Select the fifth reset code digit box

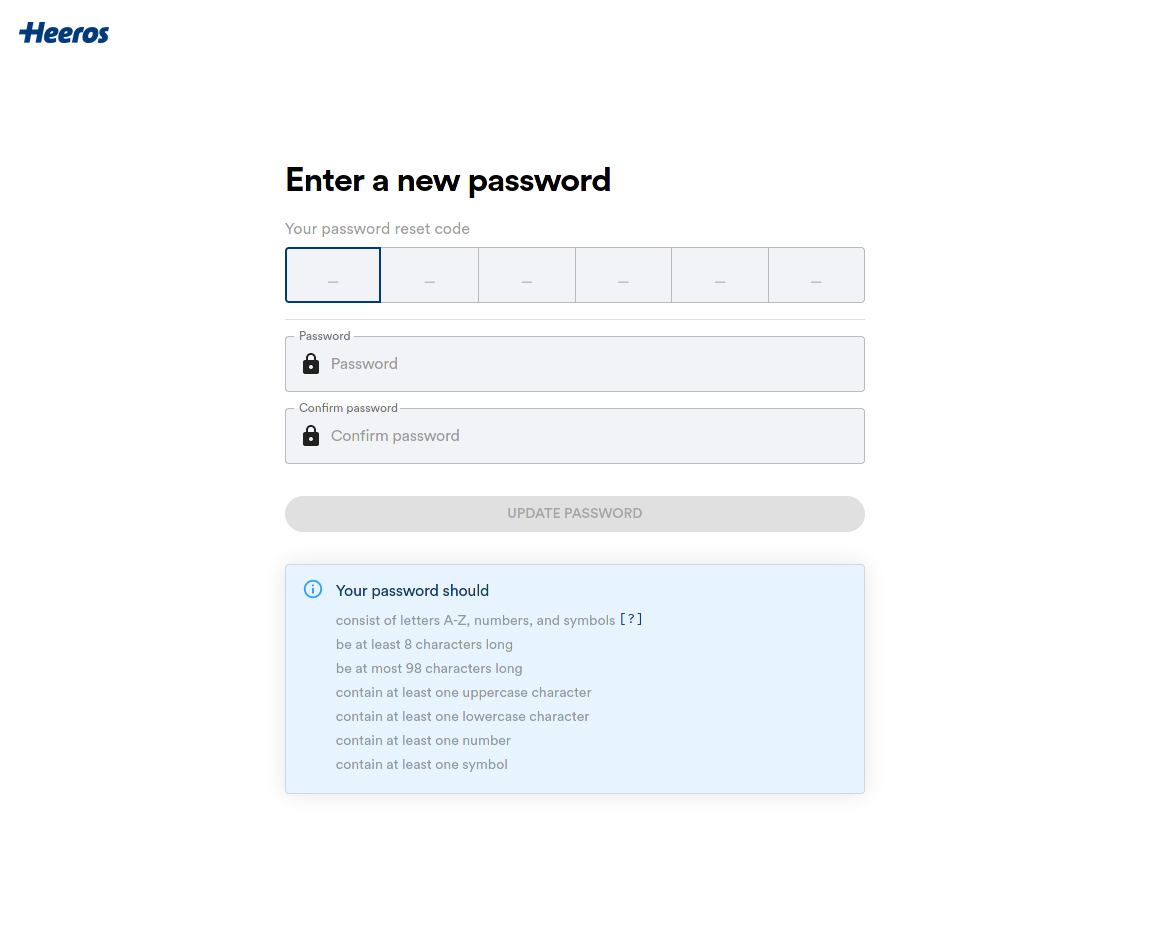720,275
